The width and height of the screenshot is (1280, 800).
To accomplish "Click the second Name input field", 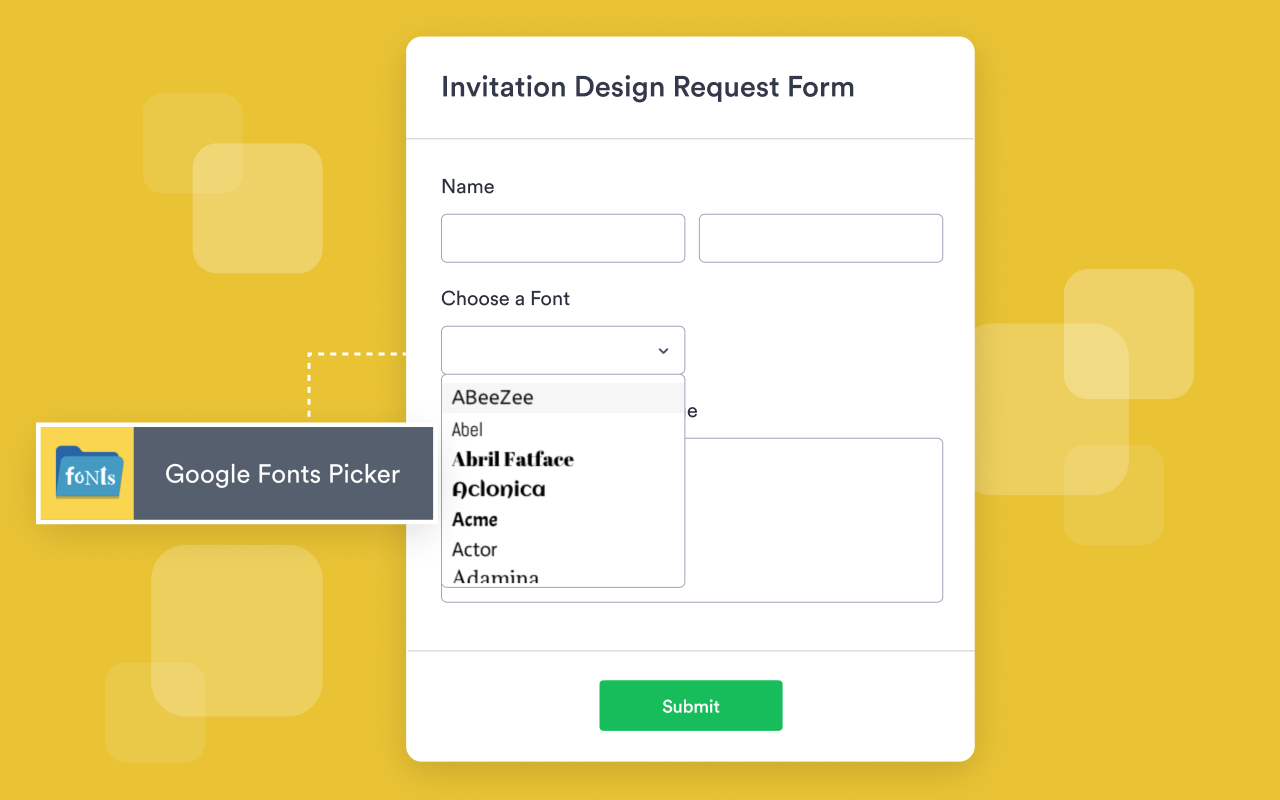I will [820, 238].
